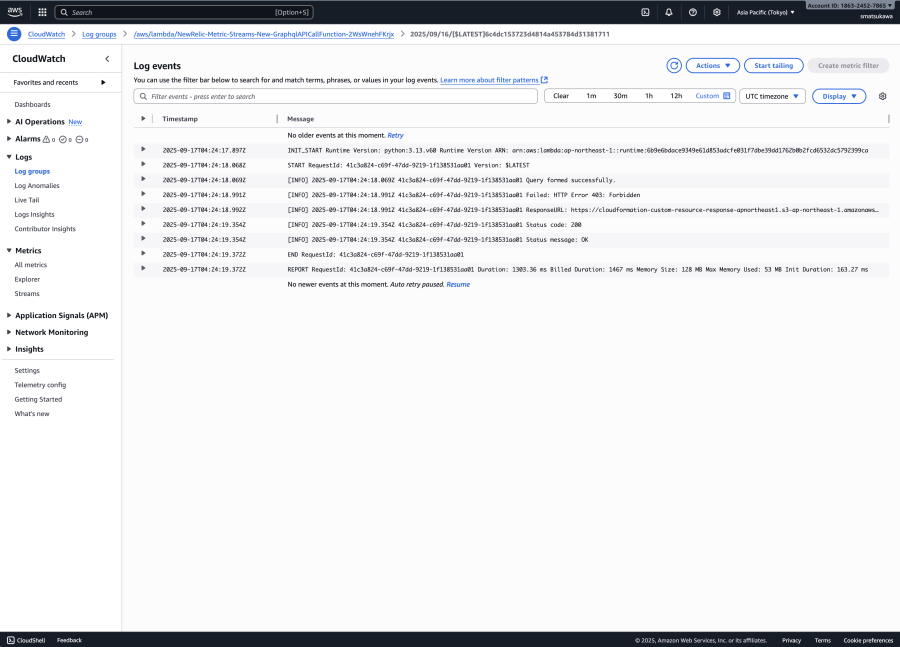
Task: Click the Lambda log group breadcrumb
Action: (x=264, y=34)
